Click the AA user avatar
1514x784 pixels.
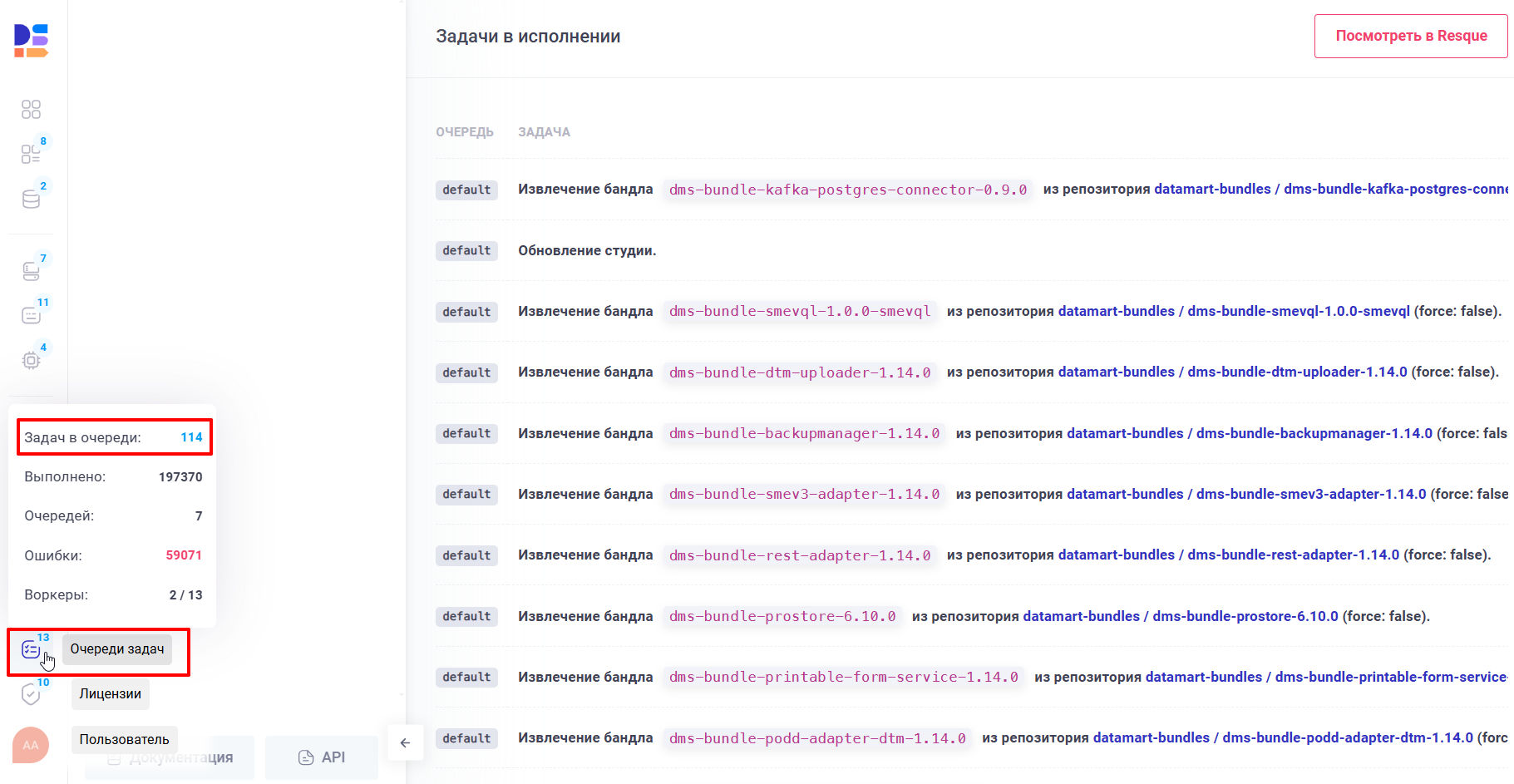click(x=31, y=745)
